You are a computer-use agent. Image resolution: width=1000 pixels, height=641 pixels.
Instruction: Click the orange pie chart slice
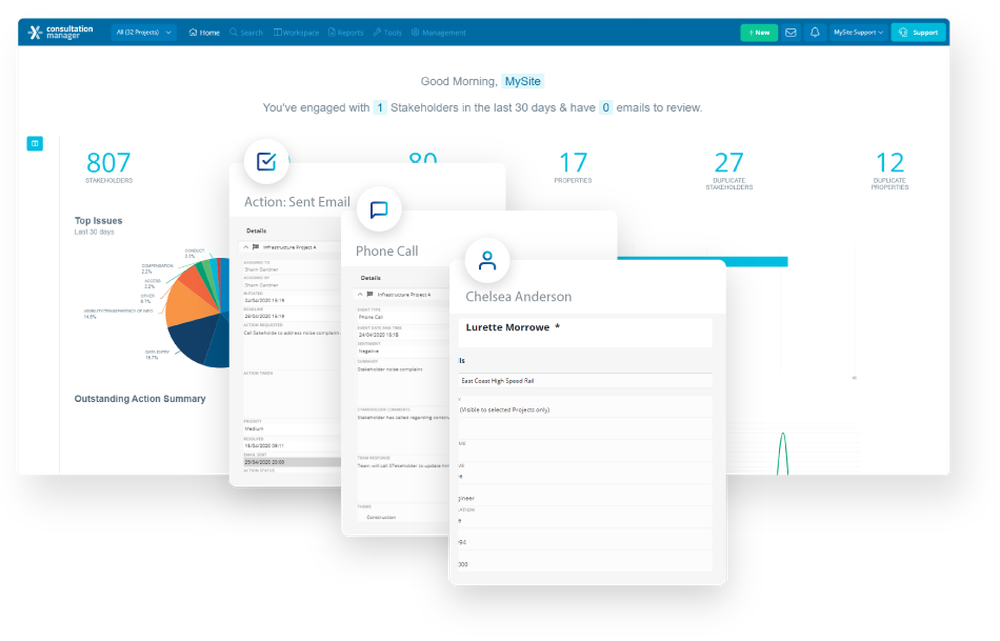click(x=189, y=303)
